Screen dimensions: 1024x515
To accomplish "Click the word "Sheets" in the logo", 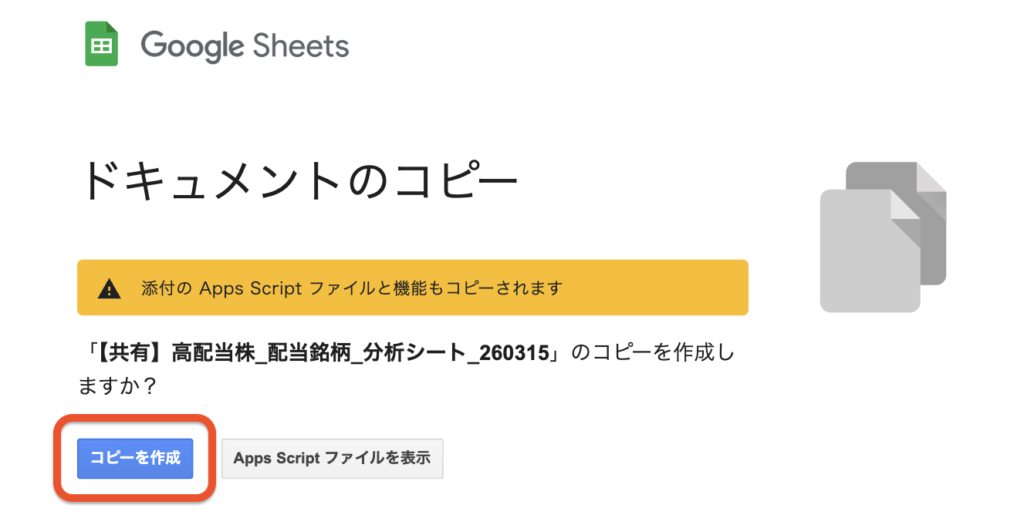I will coord(300,45).
